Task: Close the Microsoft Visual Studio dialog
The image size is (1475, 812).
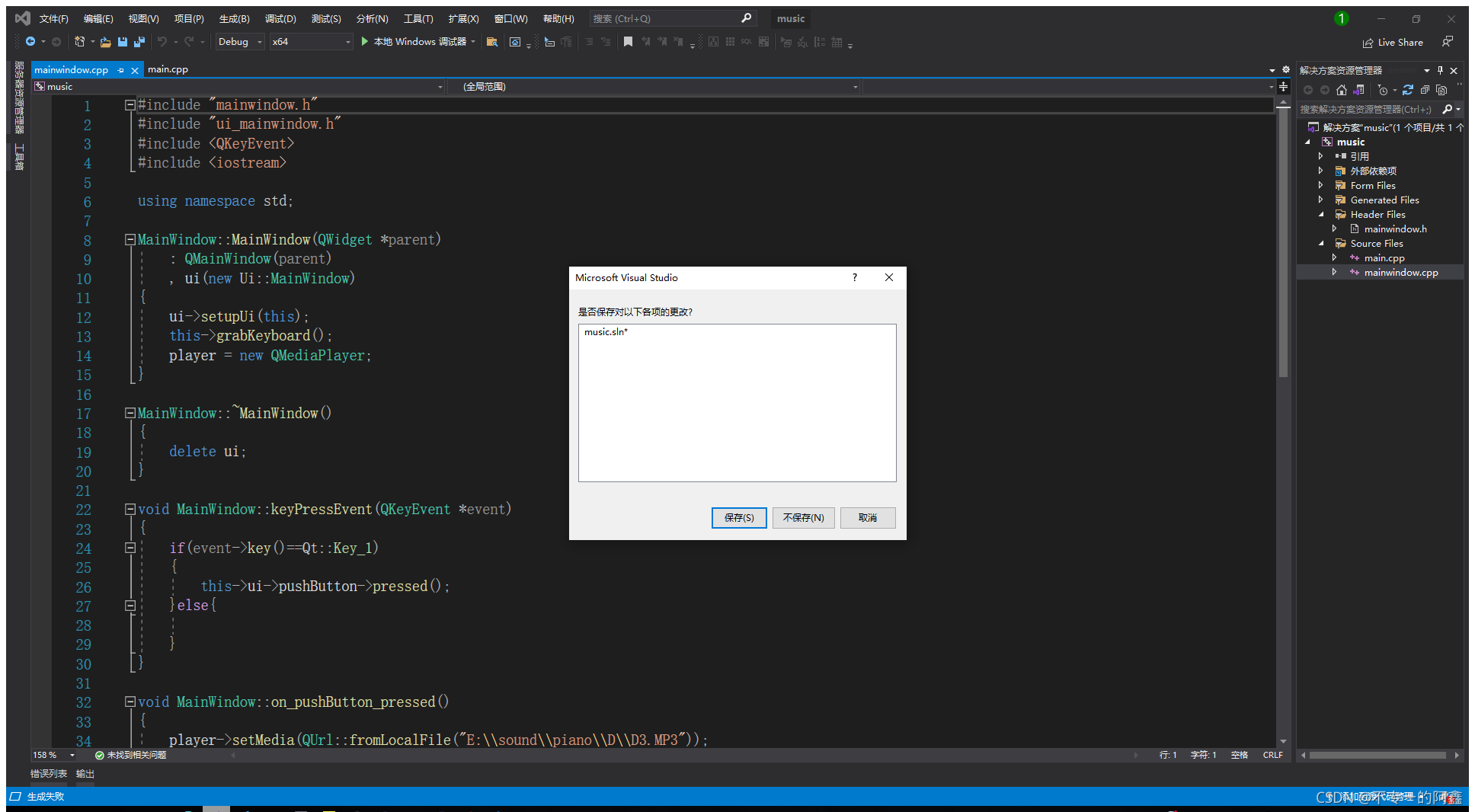Action: pos(889,277)
